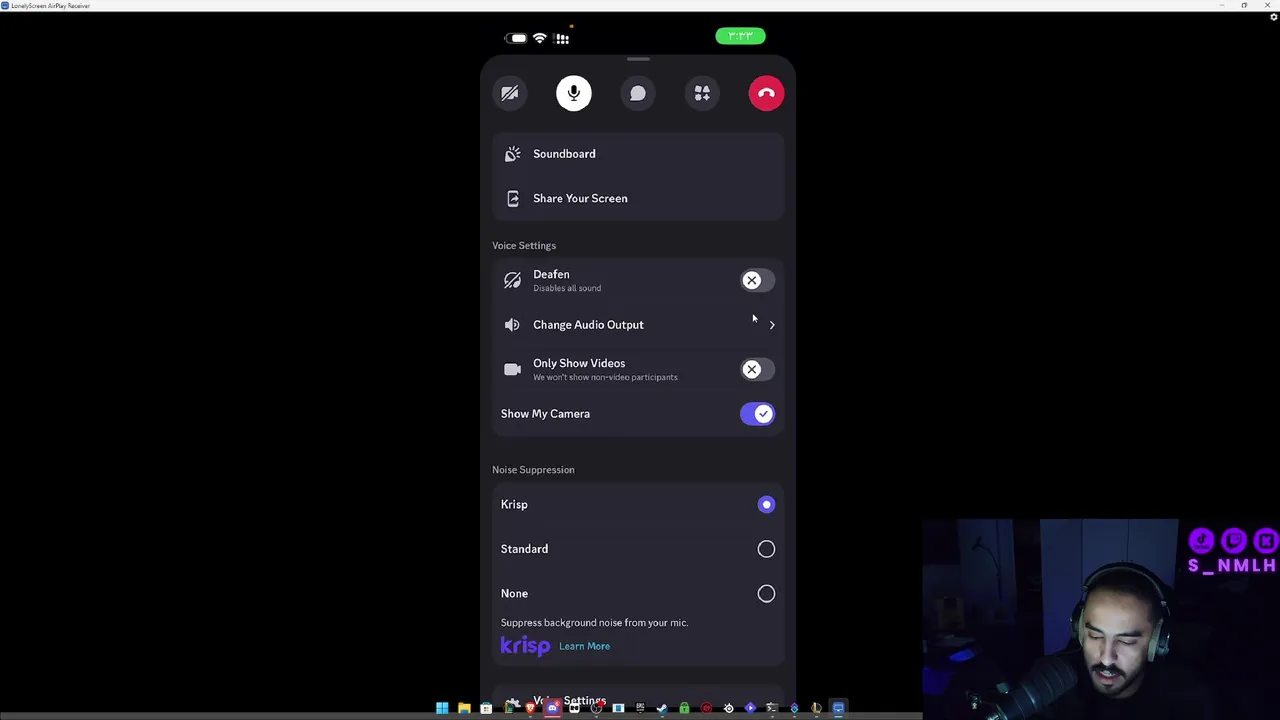Image resolution: width=1280 pixels, height=720 pixels.
Task: Click the crossed headphones Deafen icon
Action: tap(512, 281)
